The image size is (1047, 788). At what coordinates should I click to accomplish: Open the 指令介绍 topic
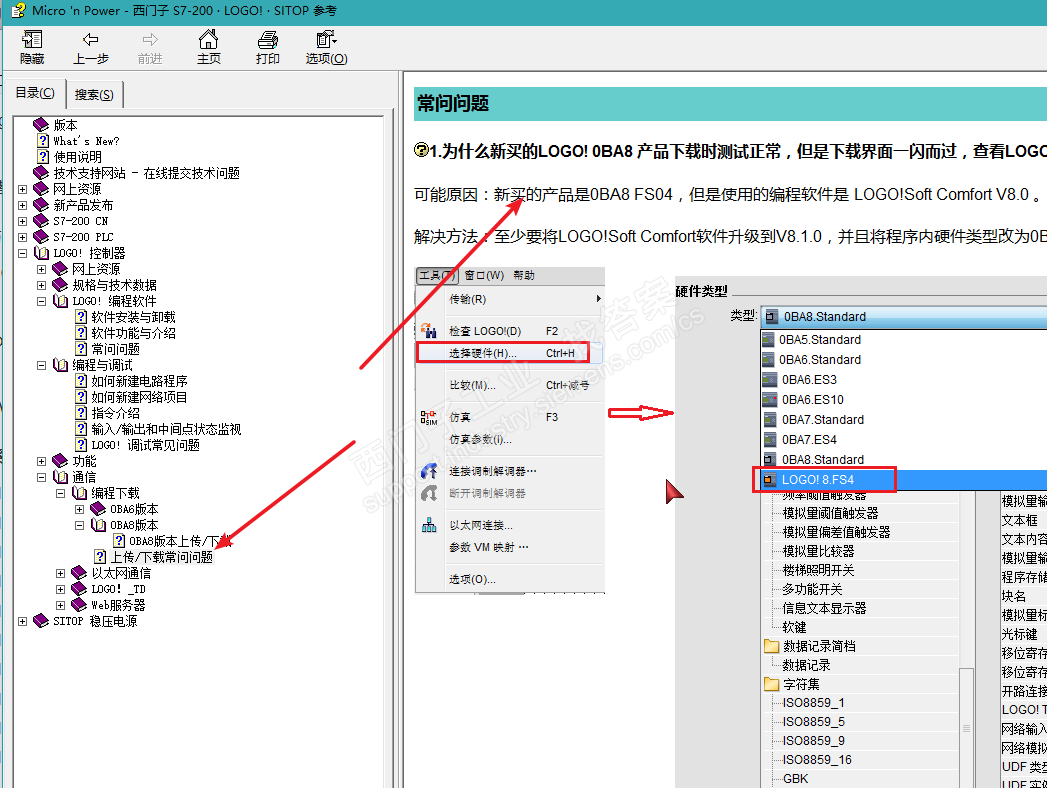pos(116,413)
